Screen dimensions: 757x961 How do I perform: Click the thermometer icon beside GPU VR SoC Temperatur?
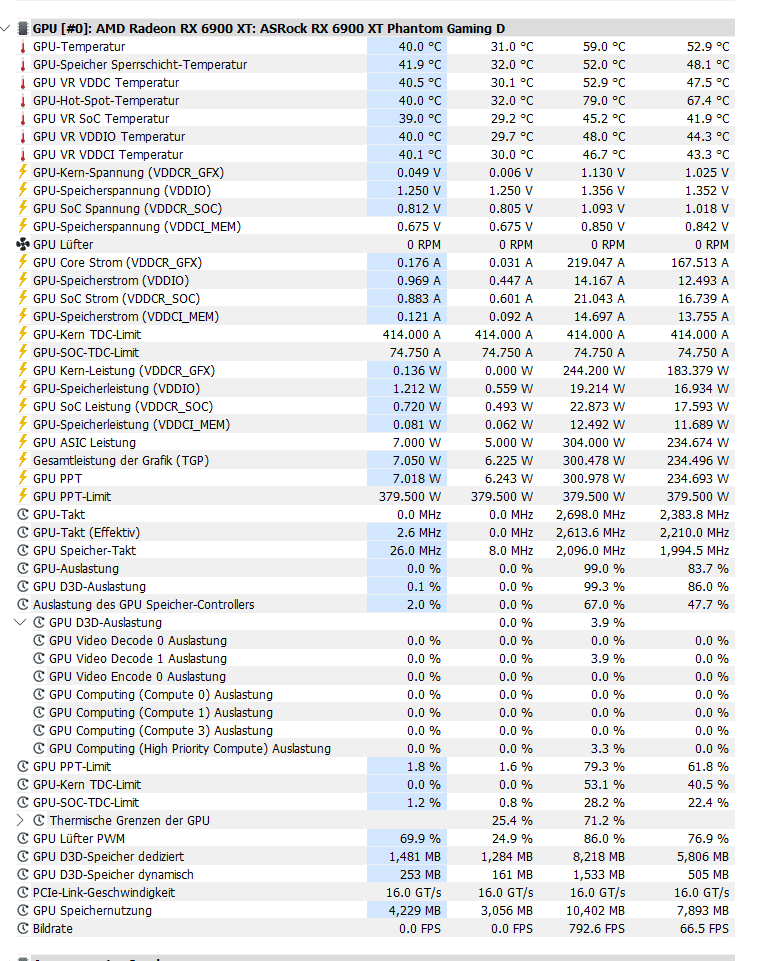tap(23, 118)
